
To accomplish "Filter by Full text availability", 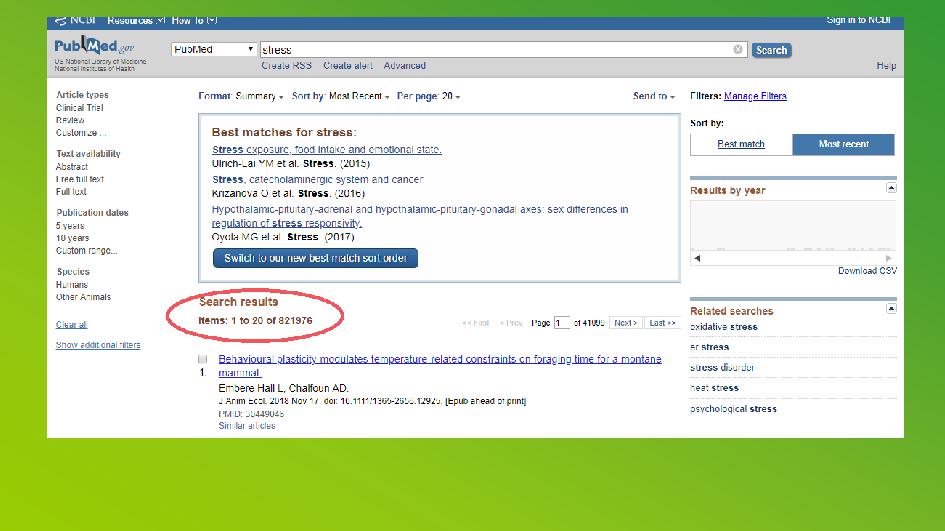I will point(71,192).
